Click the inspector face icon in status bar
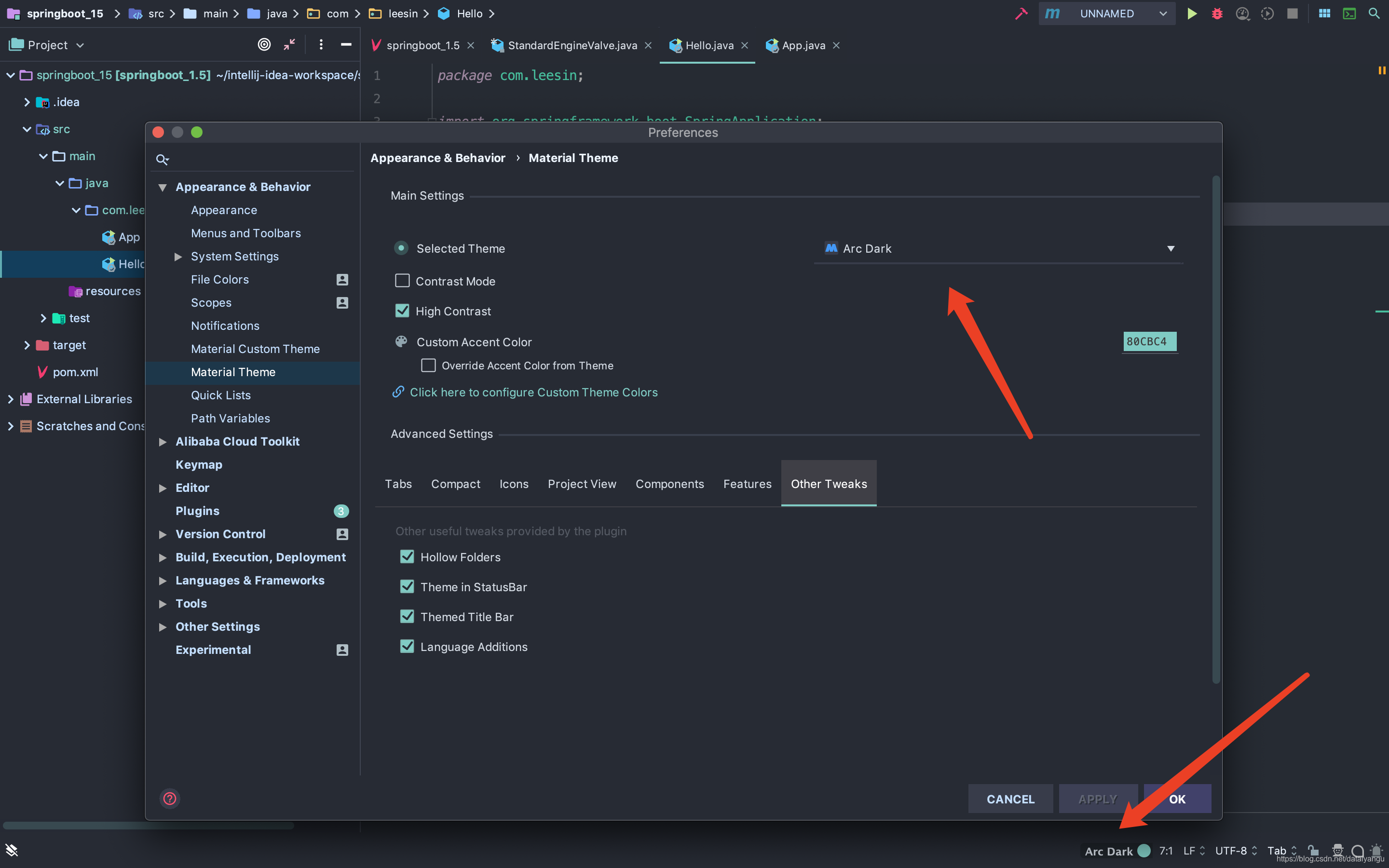The width and height of the screenshot is (1389, 868). pyautogui.click(x=1337, y=850)
